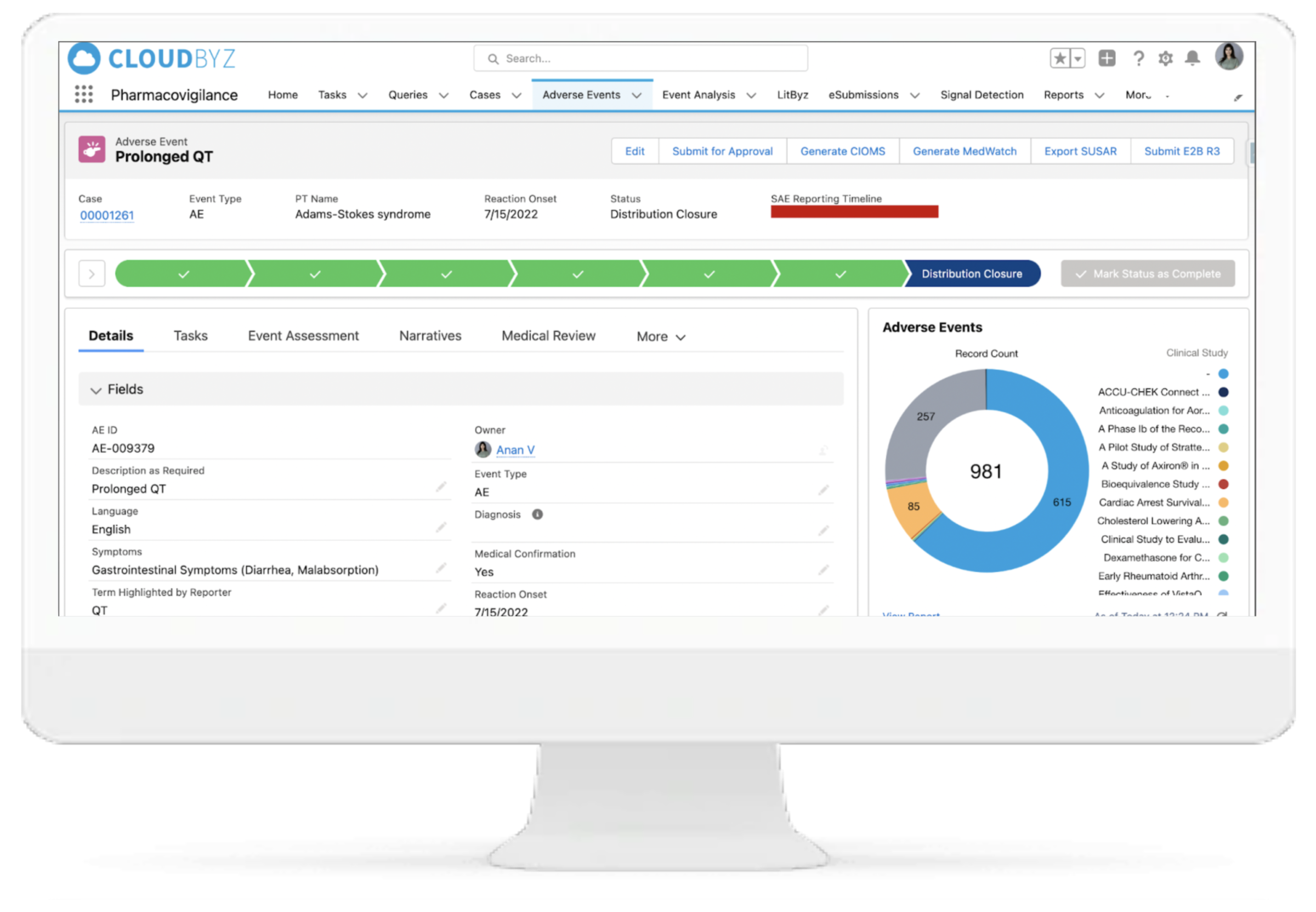This screenshot has width=1316, height=912.
Task: Collapse the Fields section
Action: pos(96,389)
